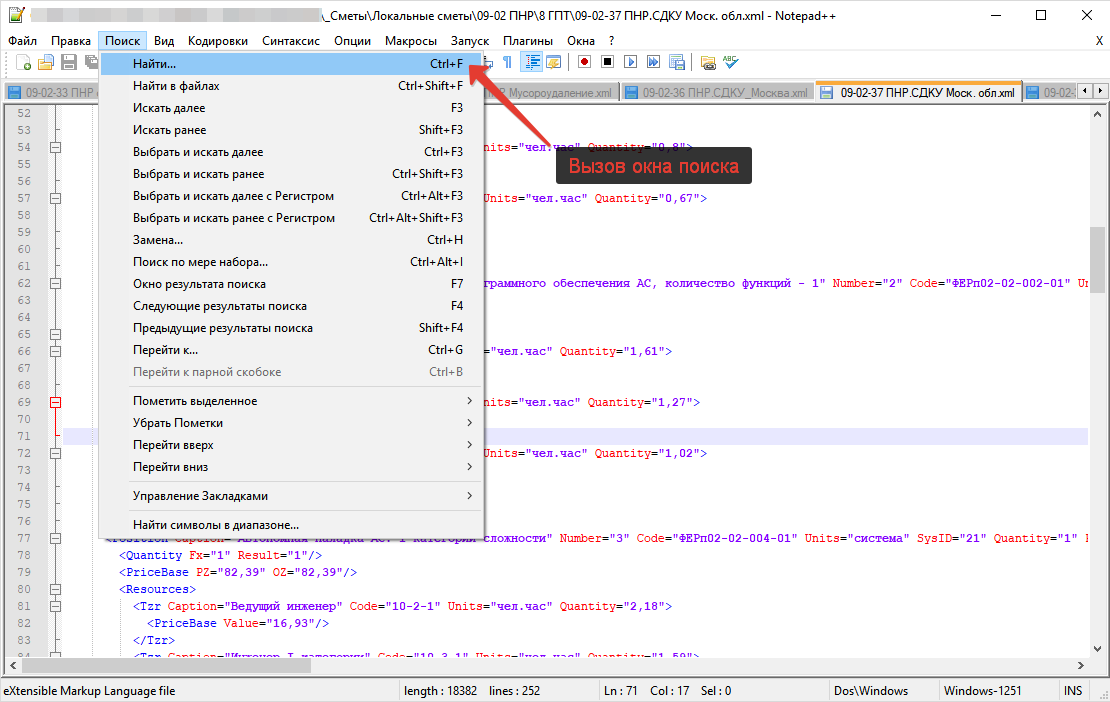Click the spell check ABC icon
This screenshot has width=1110, height=702.
pyautogui.click(x=731, y=62)
